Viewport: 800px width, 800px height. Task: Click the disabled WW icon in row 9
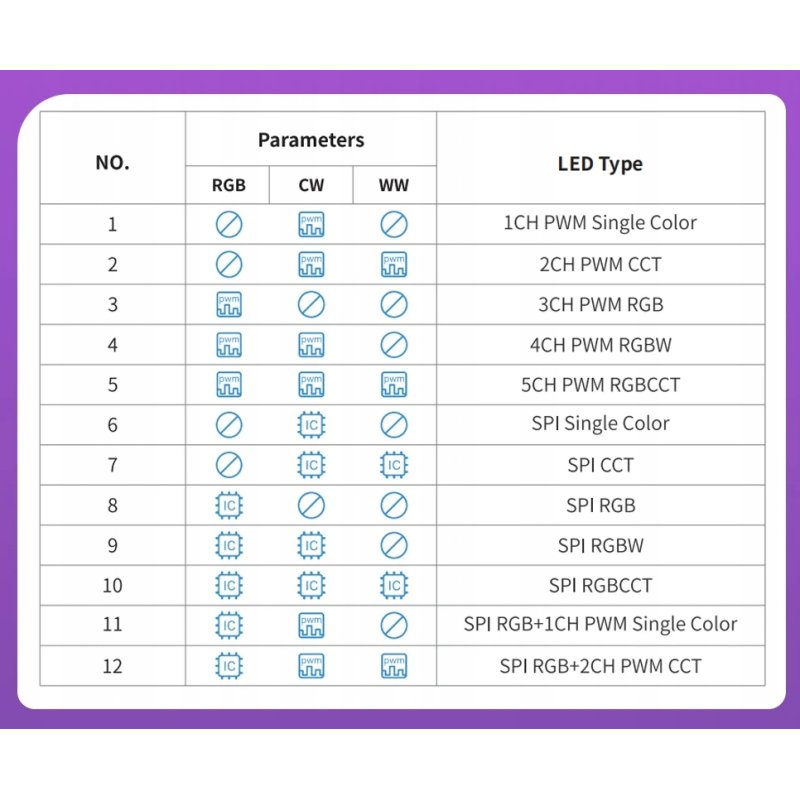click(394, 545)
